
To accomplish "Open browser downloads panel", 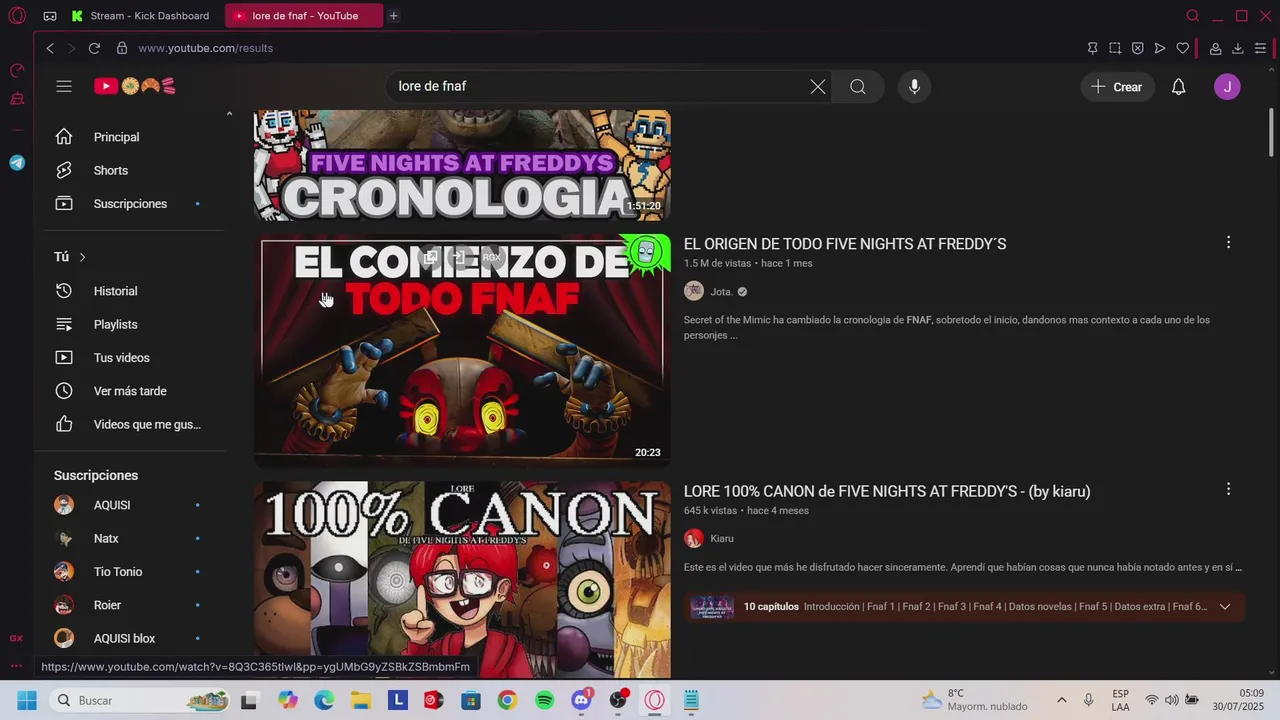I will pos(1237,48).
